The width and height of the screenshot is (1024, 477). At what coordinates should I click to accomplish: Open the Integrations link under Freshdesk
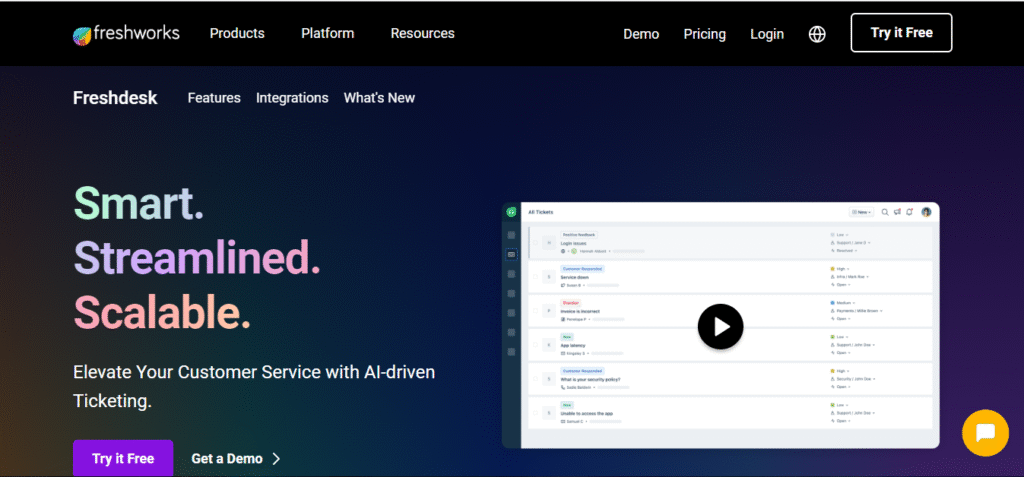click(292, 98)
